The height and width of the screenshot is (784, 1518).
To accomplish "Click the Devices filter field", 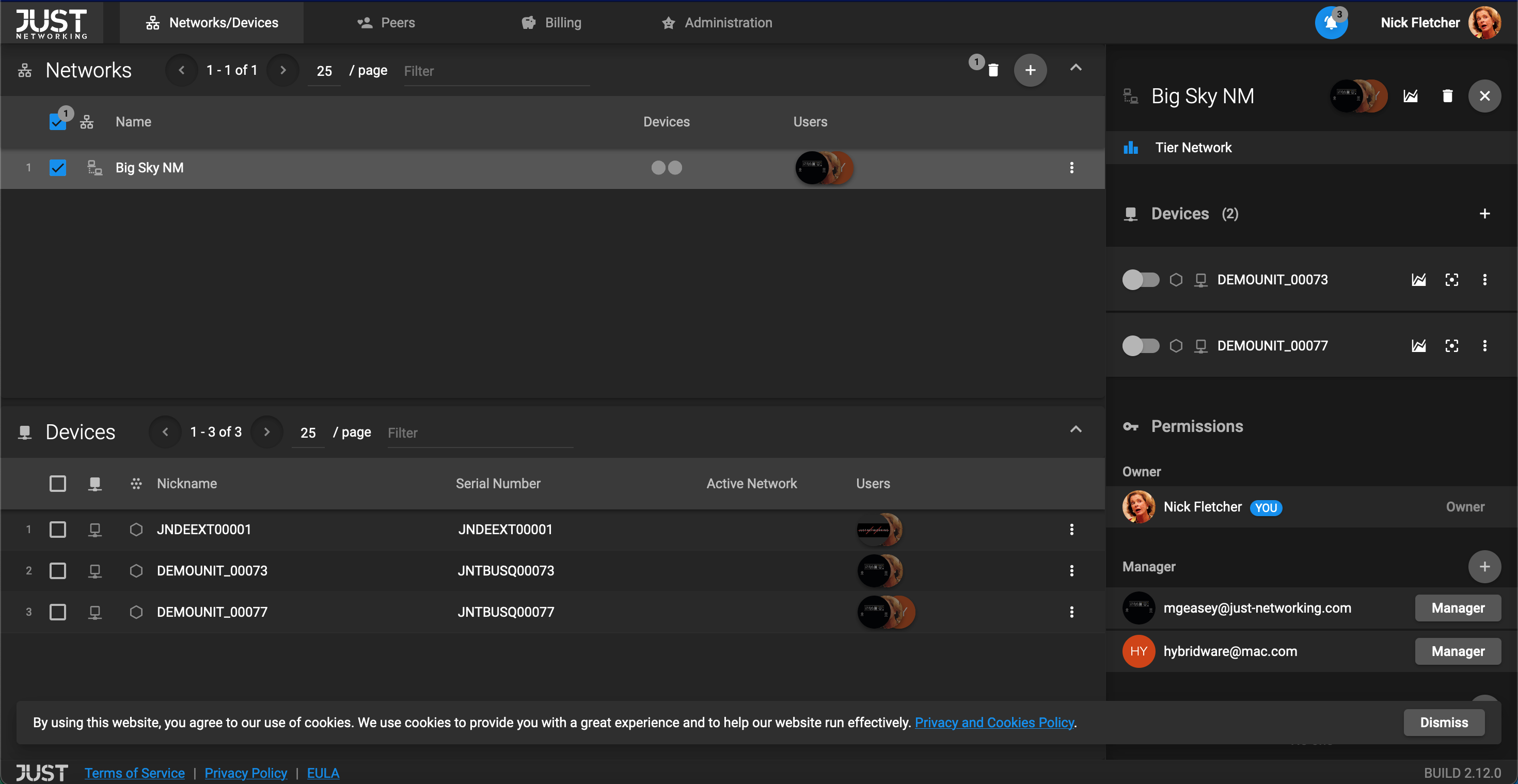I will pyautogui.click(x=480, y=433).
